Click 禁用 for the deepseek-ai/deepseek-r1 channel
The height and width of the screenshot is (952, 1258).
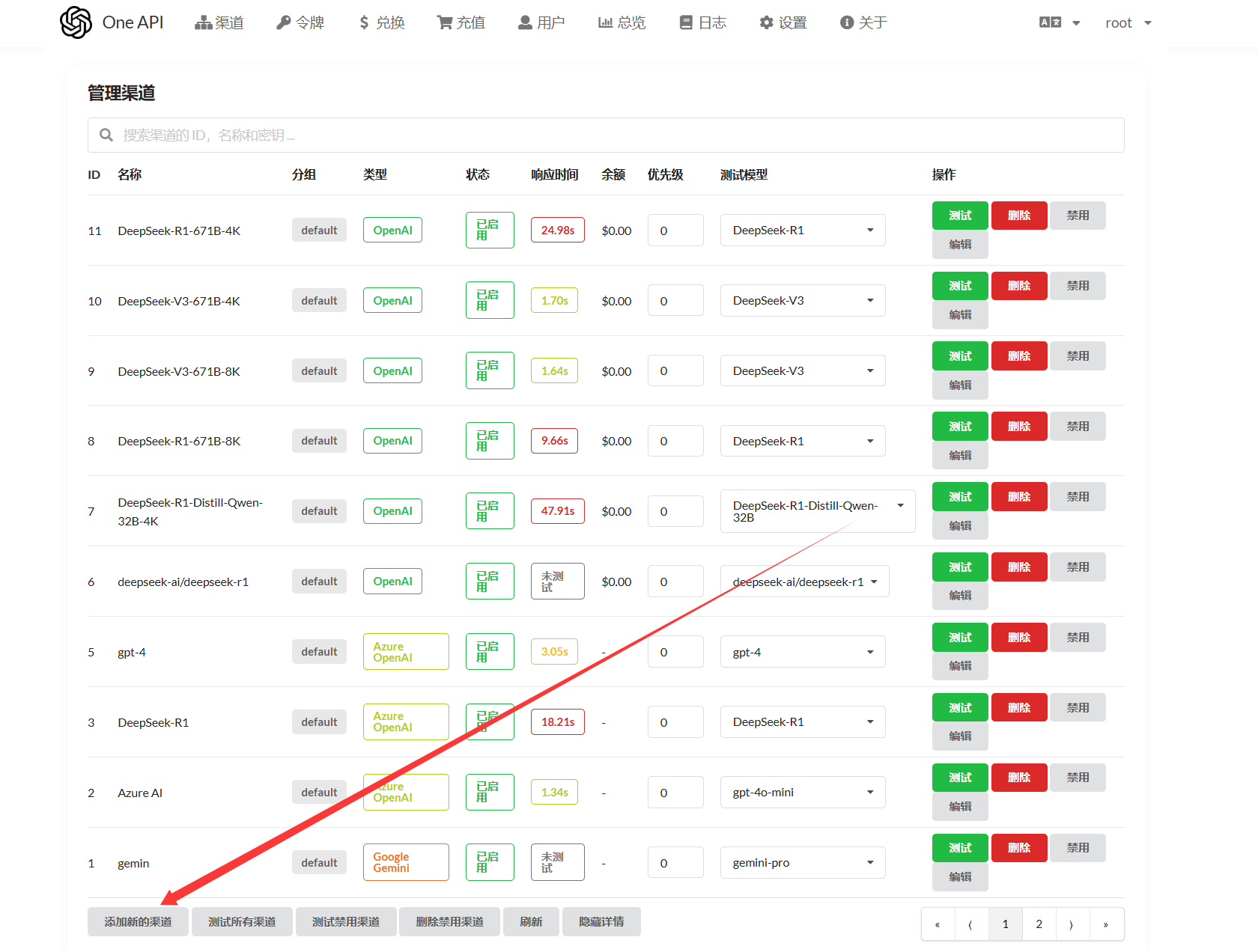tap(1078, 567)
